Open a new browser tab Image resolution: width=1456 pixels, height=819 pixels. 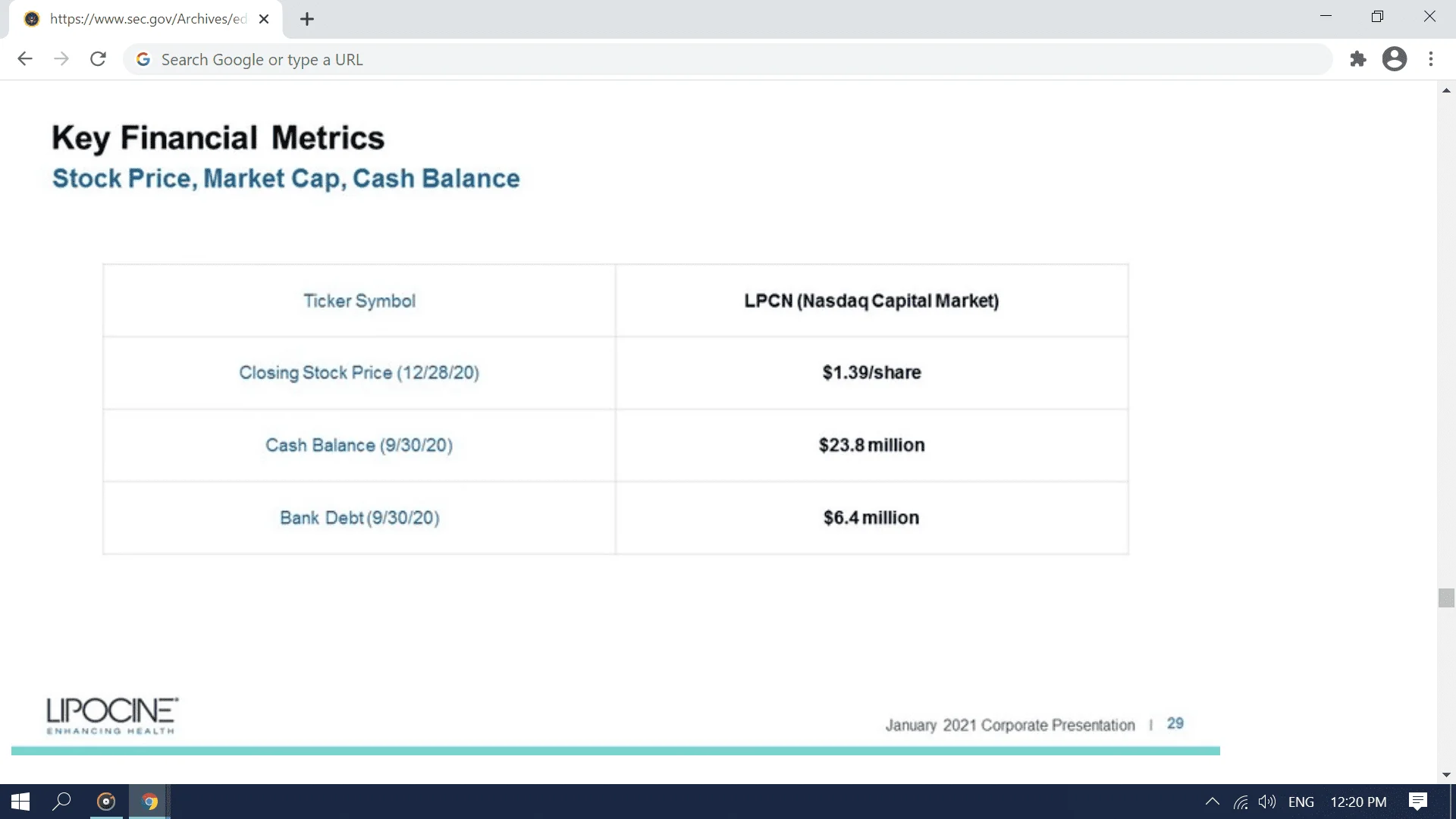tap(307, 19)
